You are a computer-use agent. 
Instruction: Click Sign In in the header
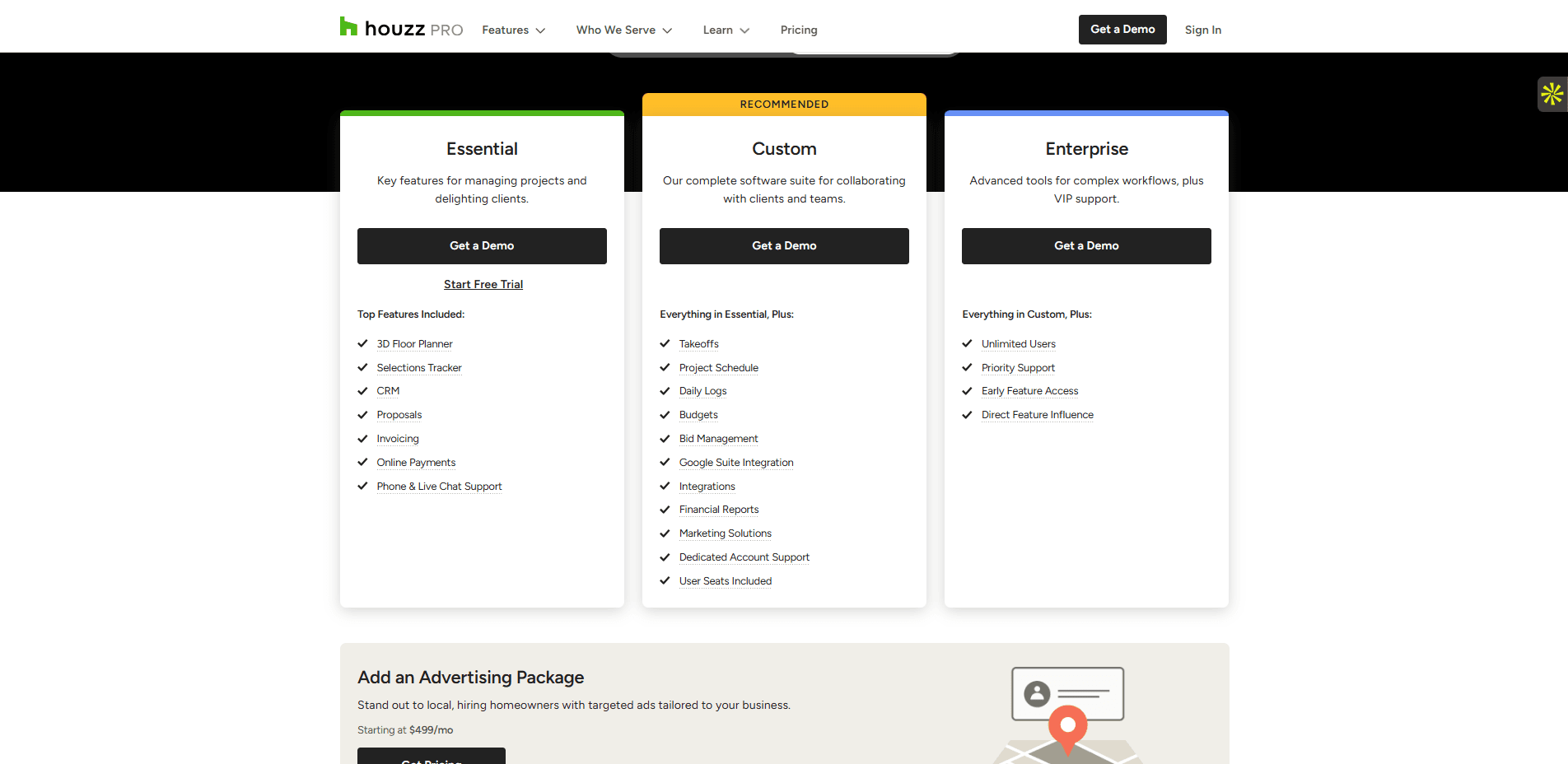(x=1202, y=30)
